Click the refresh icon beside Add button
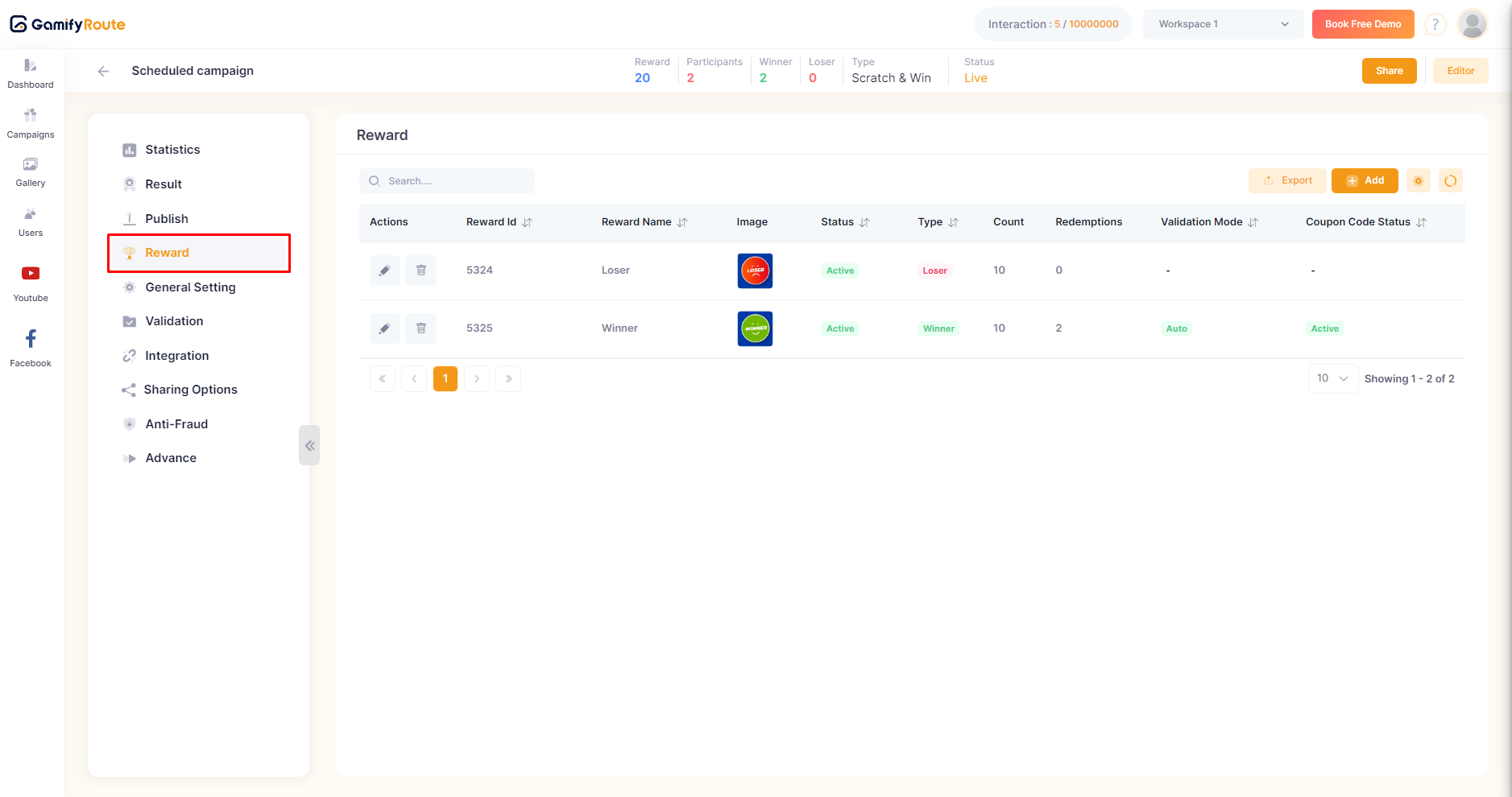1512x797 pixels. pos(1450,181)
